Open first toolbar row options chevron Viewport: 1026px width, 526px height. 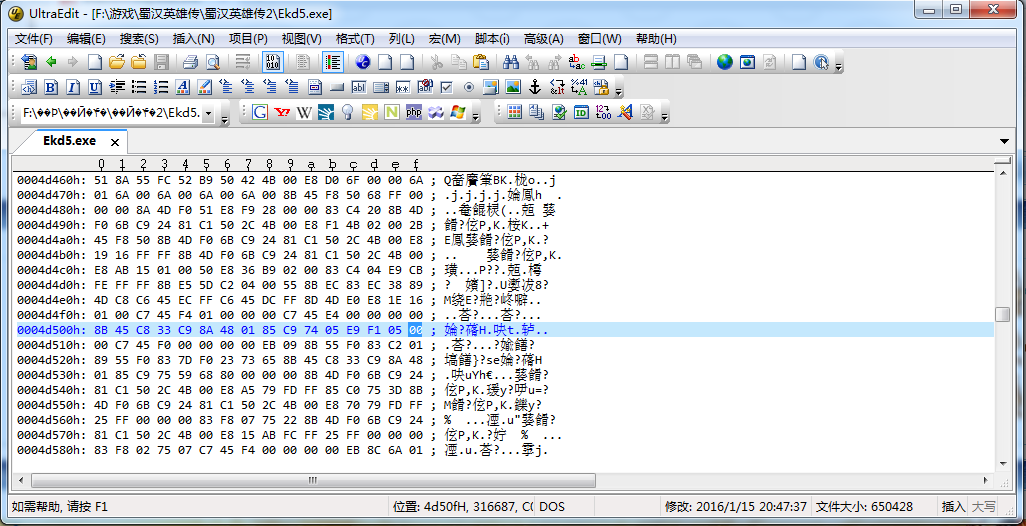[x=839, y=65]
